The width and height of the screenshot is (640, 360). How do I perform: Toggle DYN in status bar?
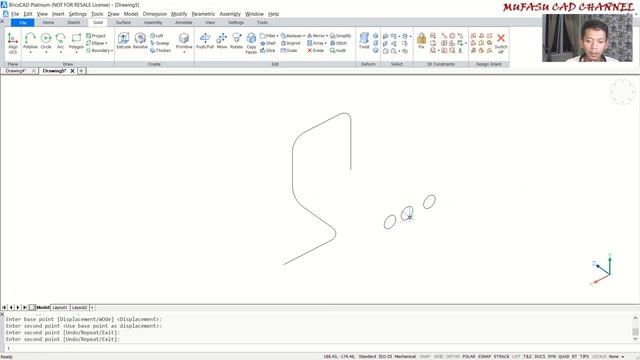[552, 357]
